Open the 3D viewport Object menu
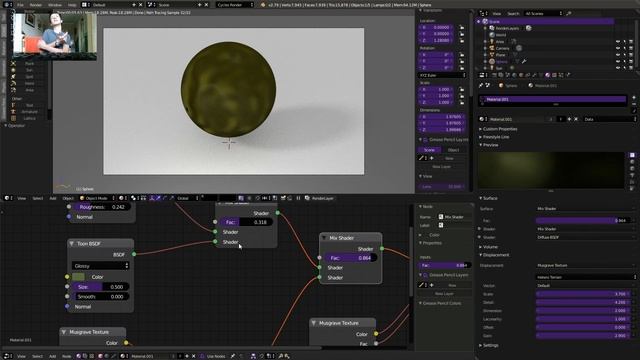The width and height of the screenshot is (640, 360). tap(68, 198)
